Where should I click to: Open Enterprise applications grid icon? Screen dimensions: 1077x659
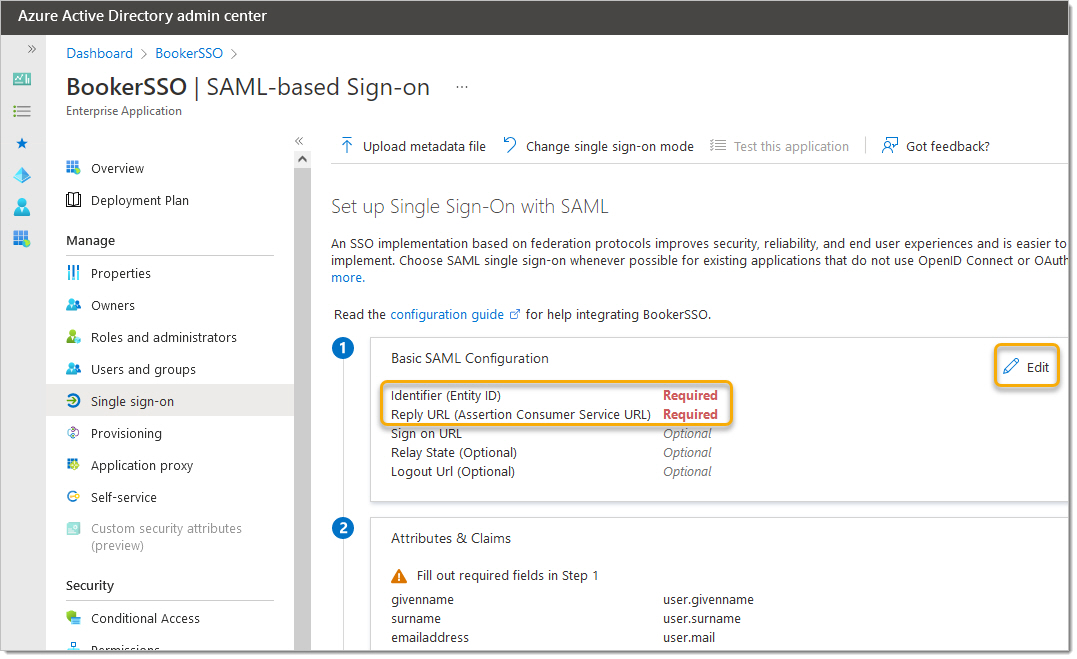(x=22, y=238)
